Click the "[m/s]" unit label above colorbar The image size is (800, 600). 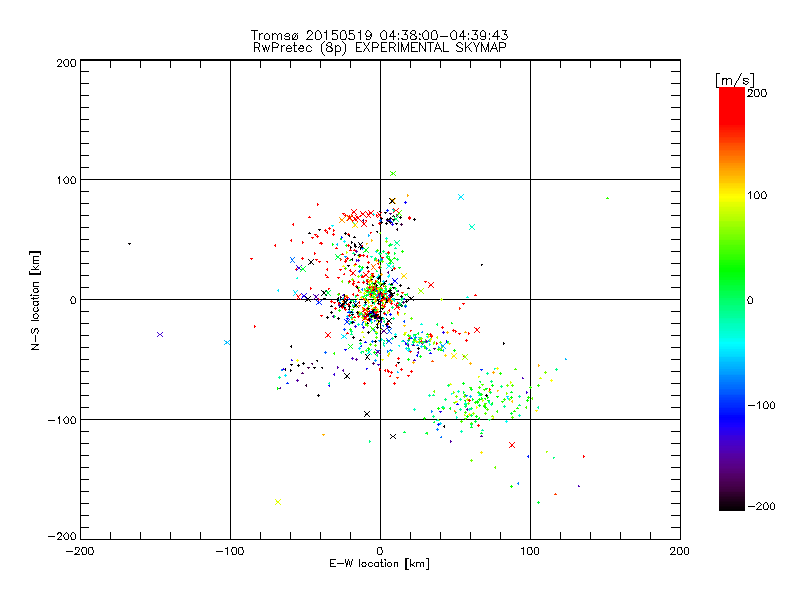click(735, 80)
